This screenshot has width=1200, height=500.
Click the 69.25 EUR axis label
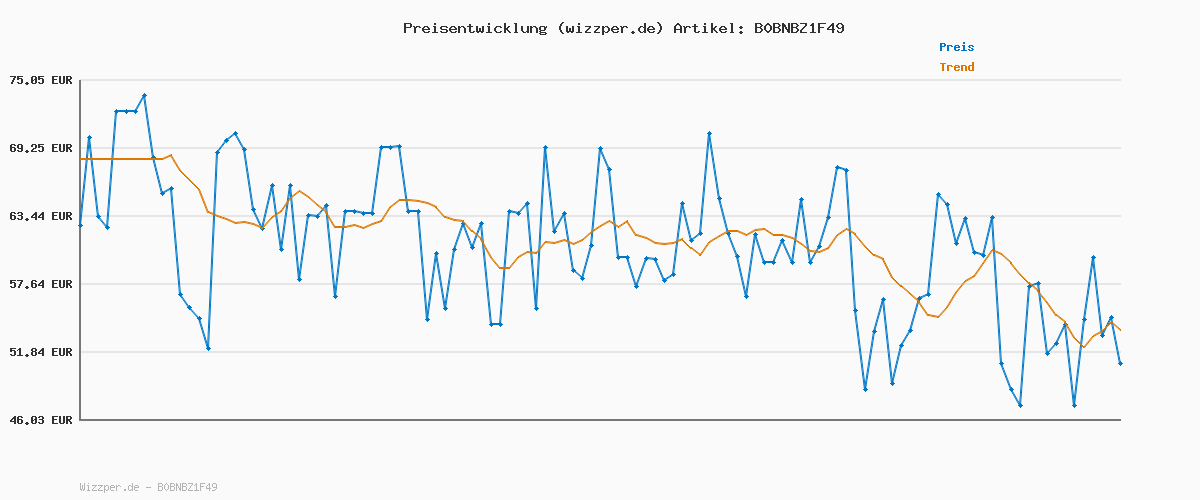click(41, 148)
